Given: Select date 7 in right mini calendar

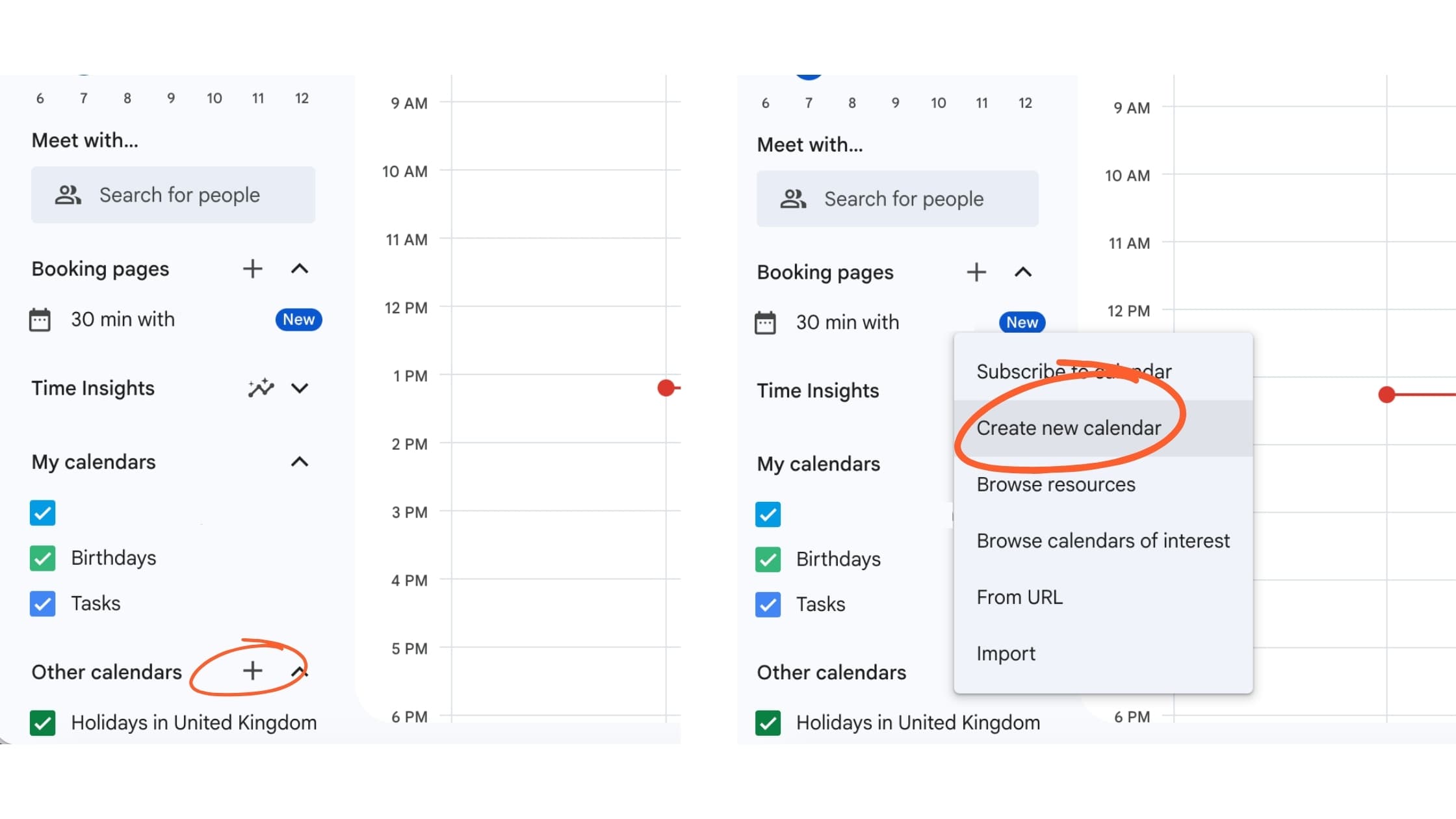Looking at the screenshot, I should pyautogui.click(x=809, y=103).
